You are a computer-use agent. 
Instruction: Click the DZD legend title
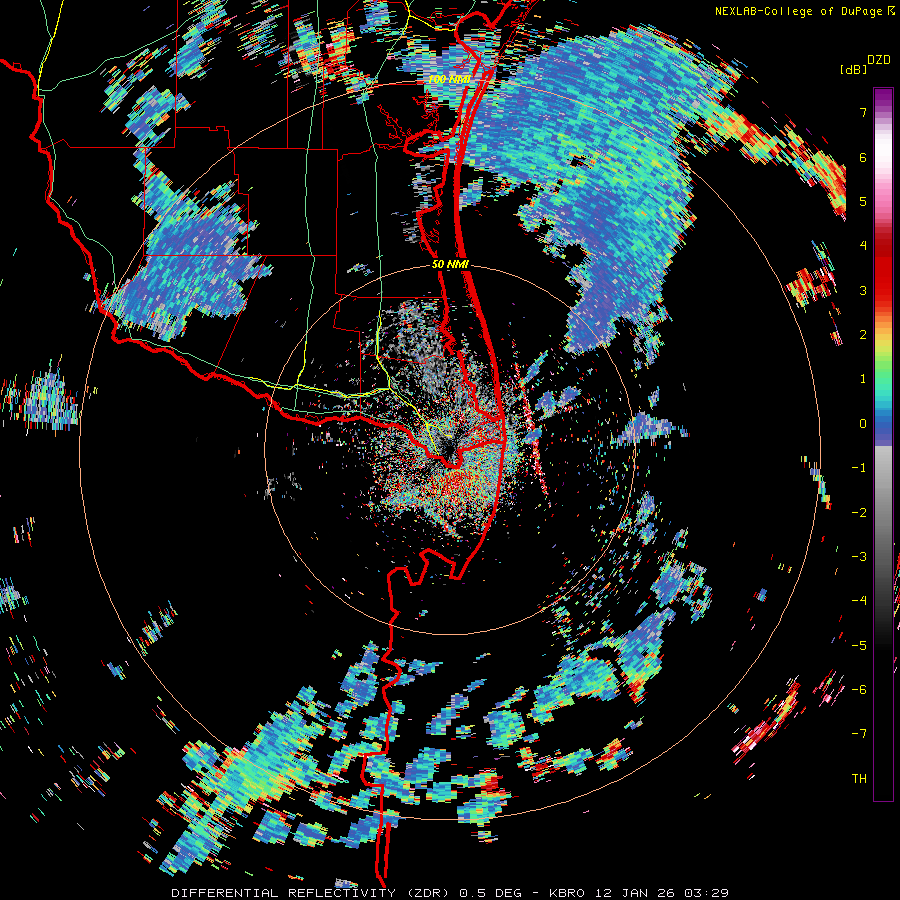tap(879, 60)
